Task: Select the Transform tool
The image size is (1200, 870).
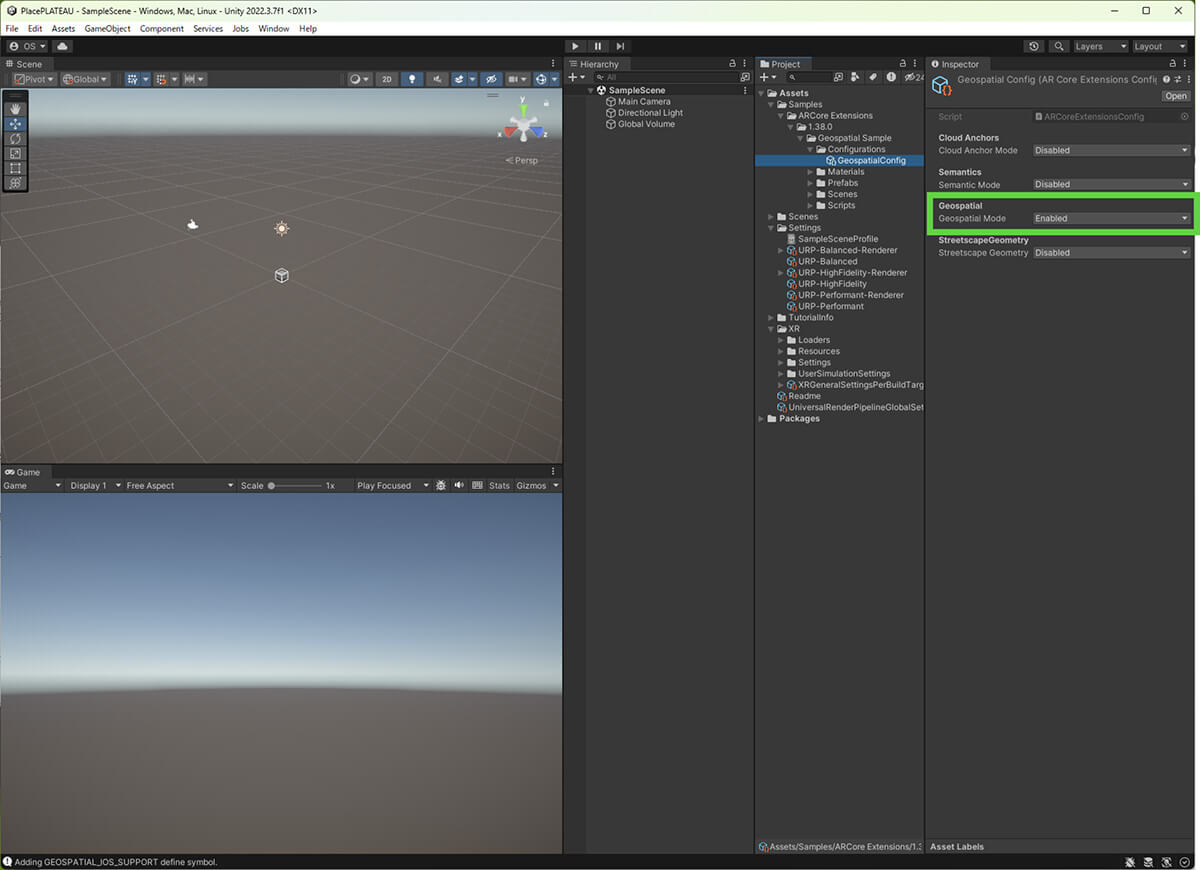Action: pyautogui.click(x=15, y=184)
